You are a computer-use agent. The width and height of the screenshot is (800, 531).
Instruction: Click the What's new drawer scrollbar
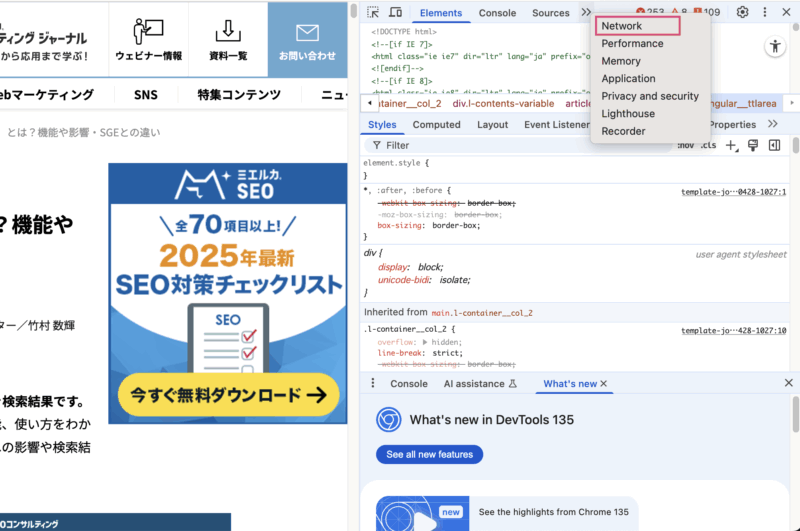coord(795,414)
